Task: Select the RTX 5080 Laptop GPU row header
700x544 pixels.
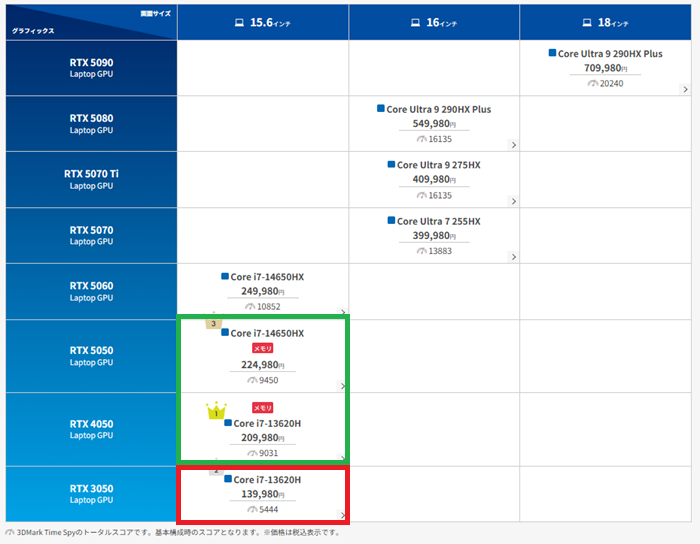Action: (92, 124)
